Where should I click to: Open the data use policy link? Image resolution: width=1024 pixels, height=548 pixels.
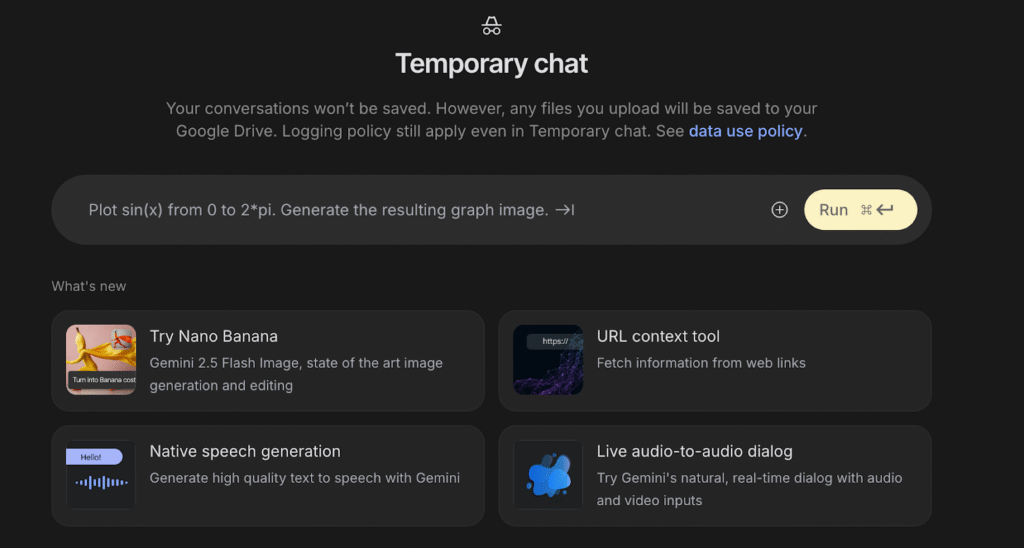click(x=745, y=131)
